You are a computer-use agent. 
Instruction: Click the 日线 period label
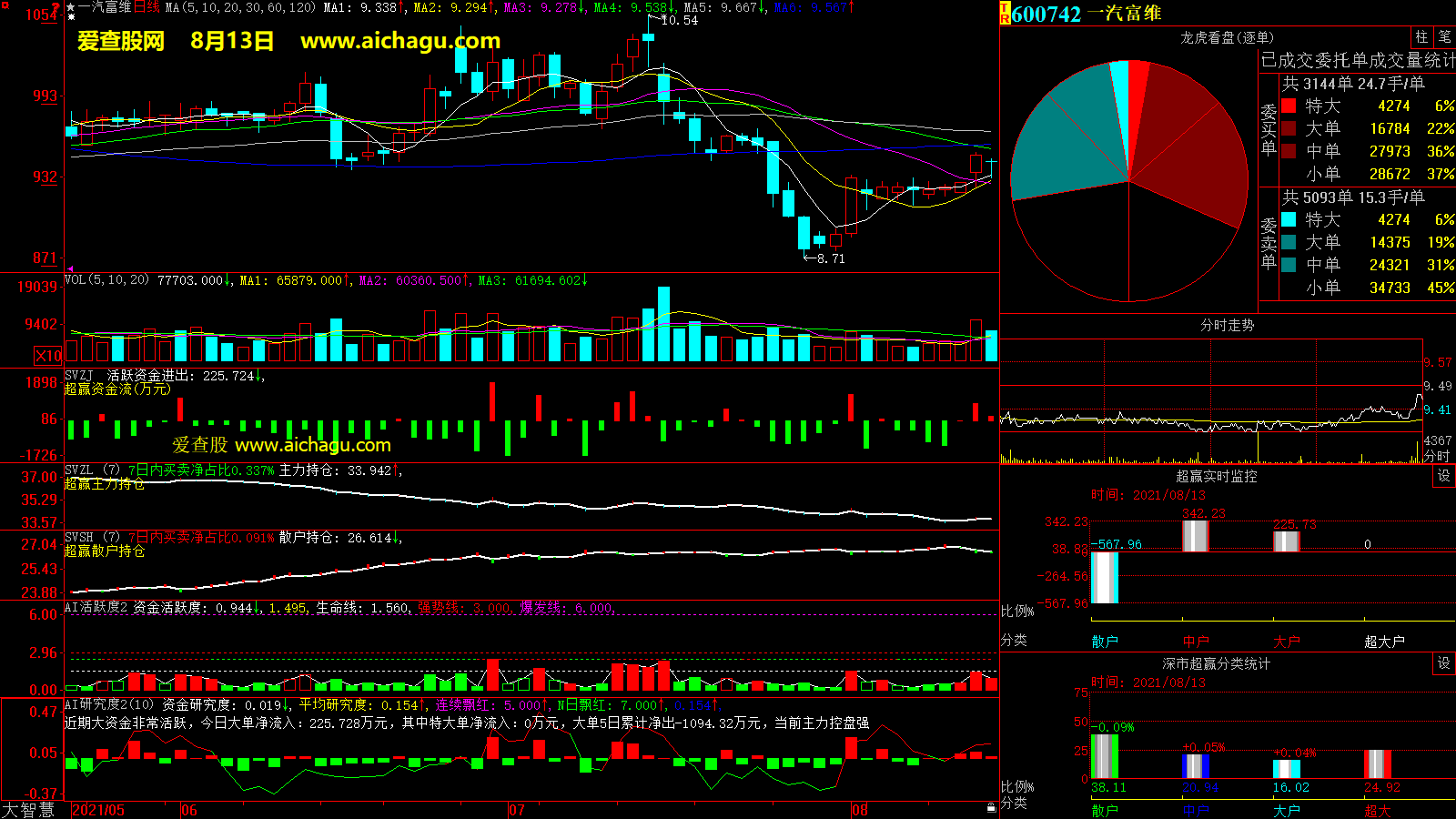coord(147,7)
